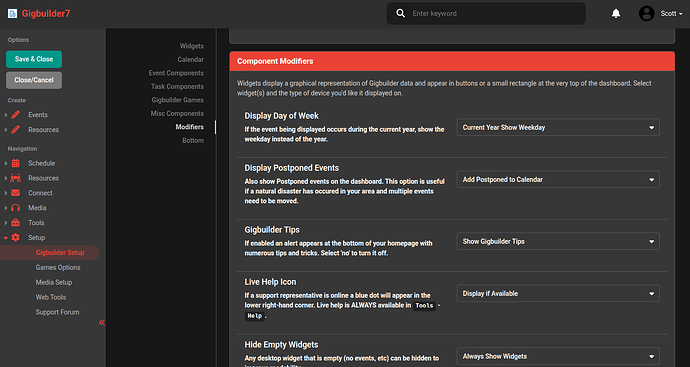Viewport: 690px width, 367px height.
Task: Open the Gigbuilder Tips dropdown
Action: [558, 241]
